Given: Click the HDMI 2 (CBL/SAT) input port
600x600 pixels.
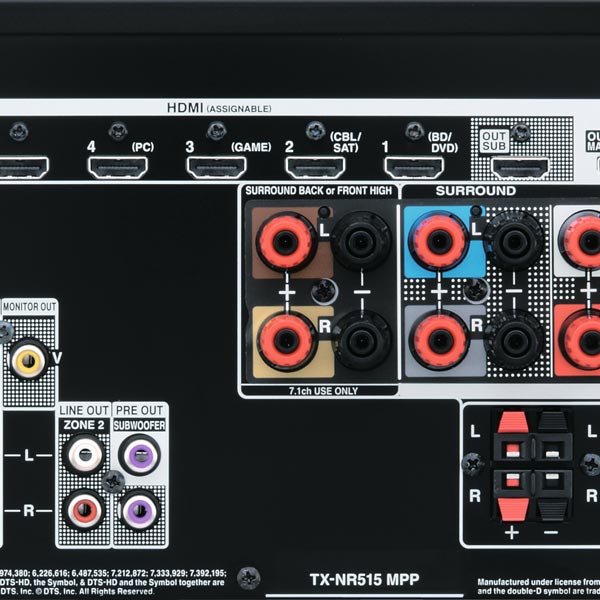Looking at the screenshot, I should click(x=315, y=168).
